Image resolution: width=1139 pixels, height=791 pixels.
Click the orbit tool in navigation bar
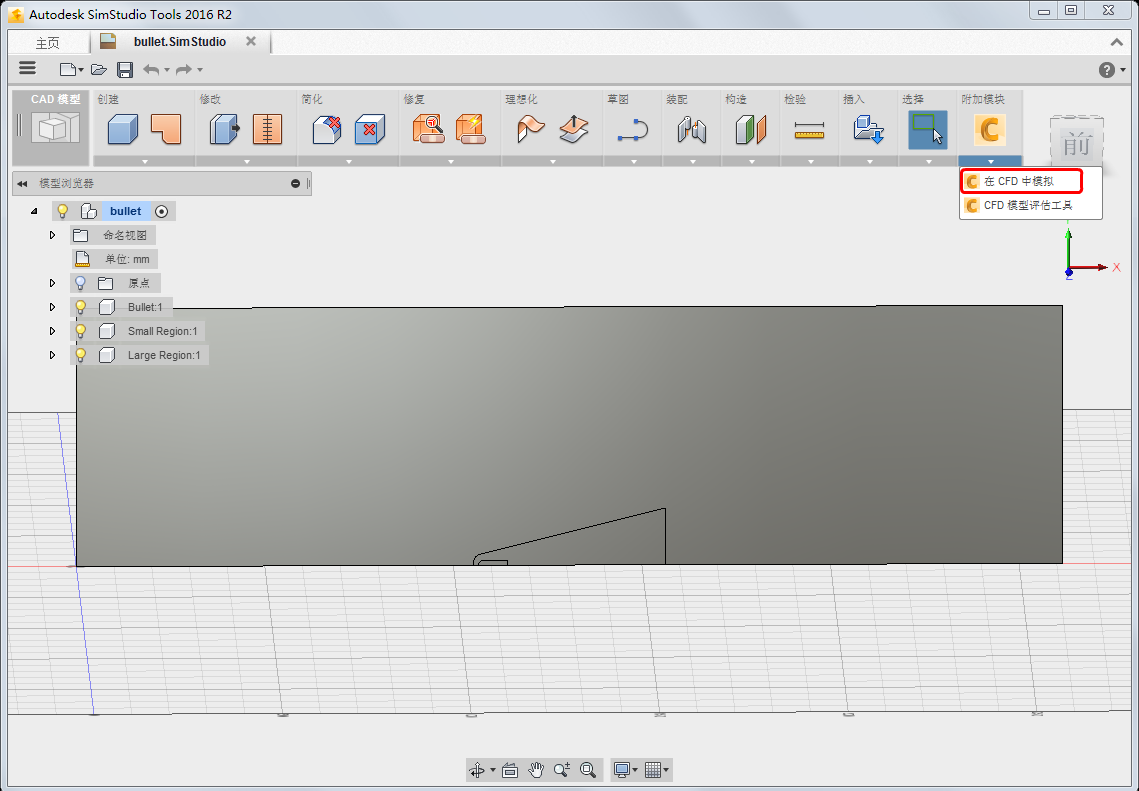tap(477, 770)
